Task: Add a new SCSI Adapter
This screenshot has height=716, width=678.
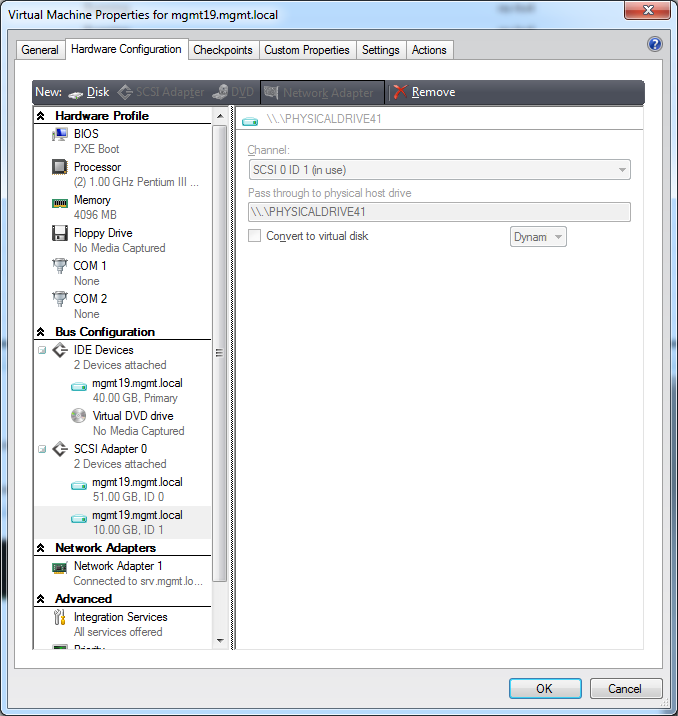Action: tap(161, 92)
